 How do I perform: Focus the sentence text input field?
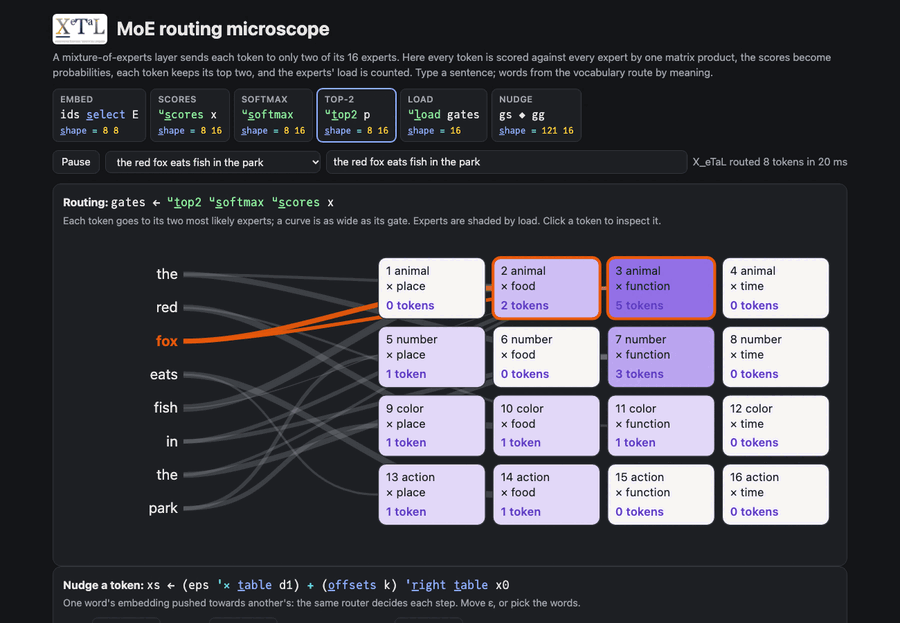coord(506,162)
